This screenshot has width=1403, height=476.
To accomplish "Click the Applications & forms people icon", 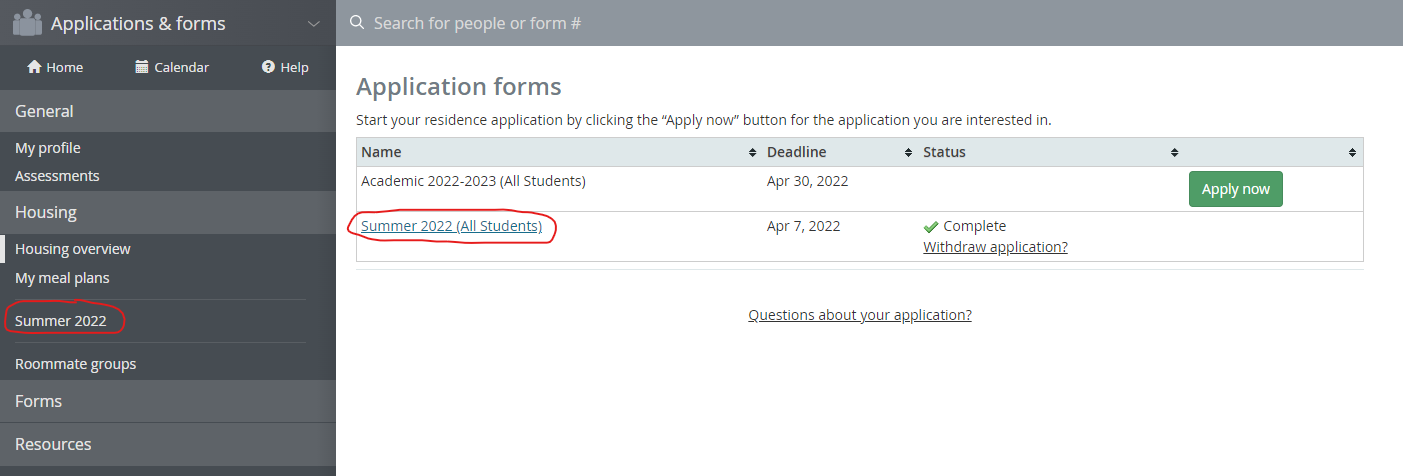I will (x=27, y=22).
